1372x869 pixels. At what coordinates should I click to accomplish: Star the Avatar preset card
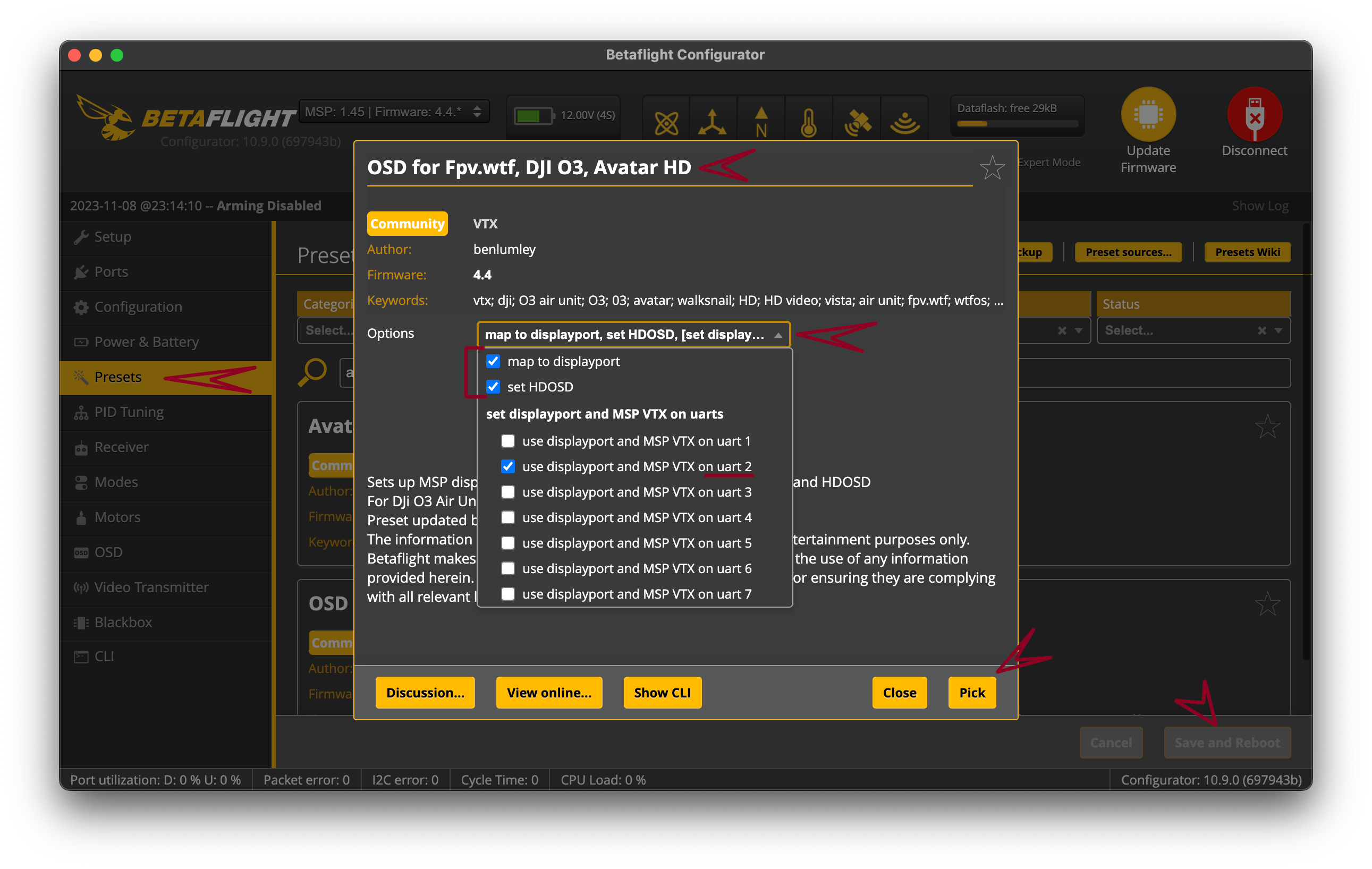pos(1267,427)
